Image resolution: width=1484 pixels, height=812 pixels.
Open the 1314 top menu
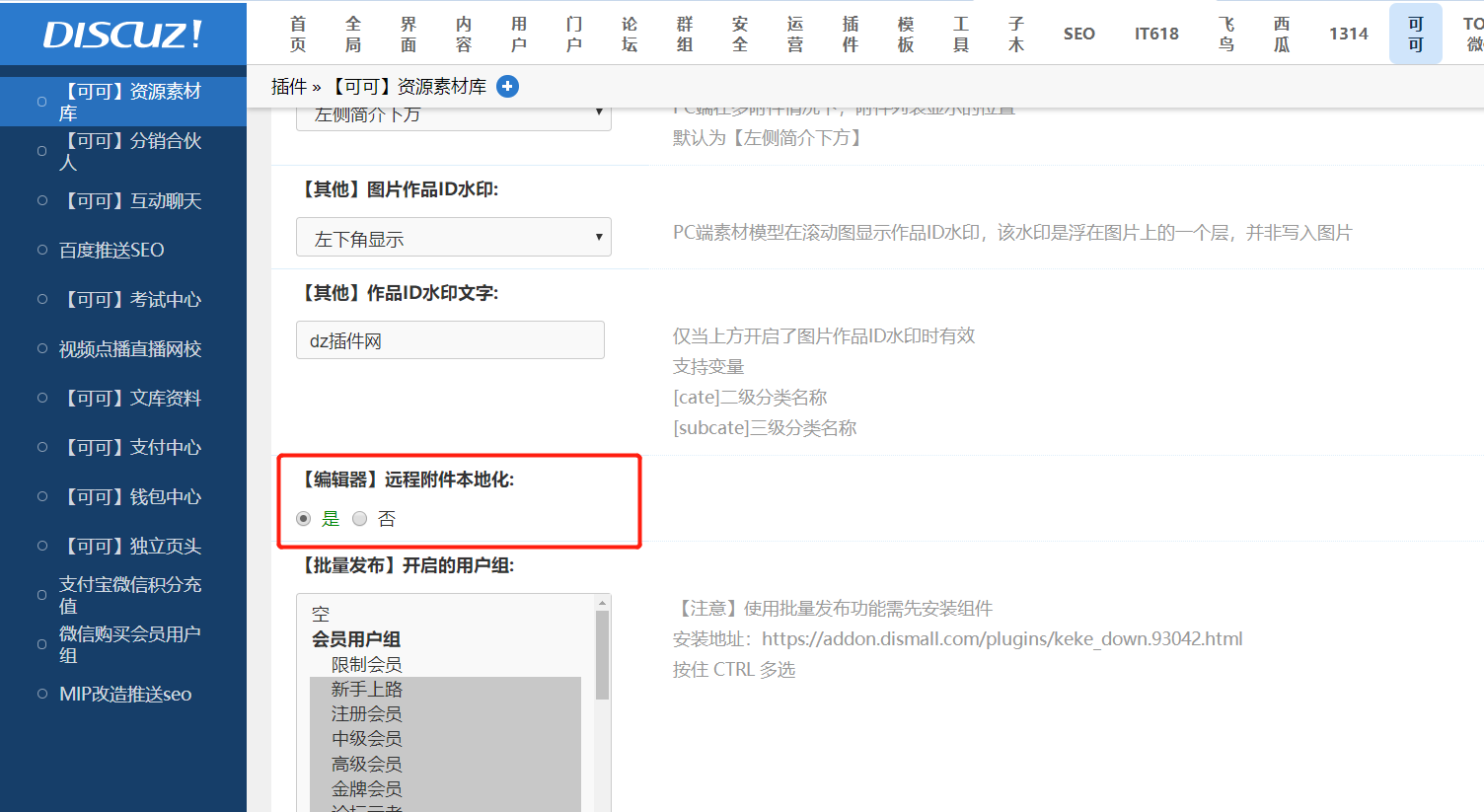coord(1349,34)
